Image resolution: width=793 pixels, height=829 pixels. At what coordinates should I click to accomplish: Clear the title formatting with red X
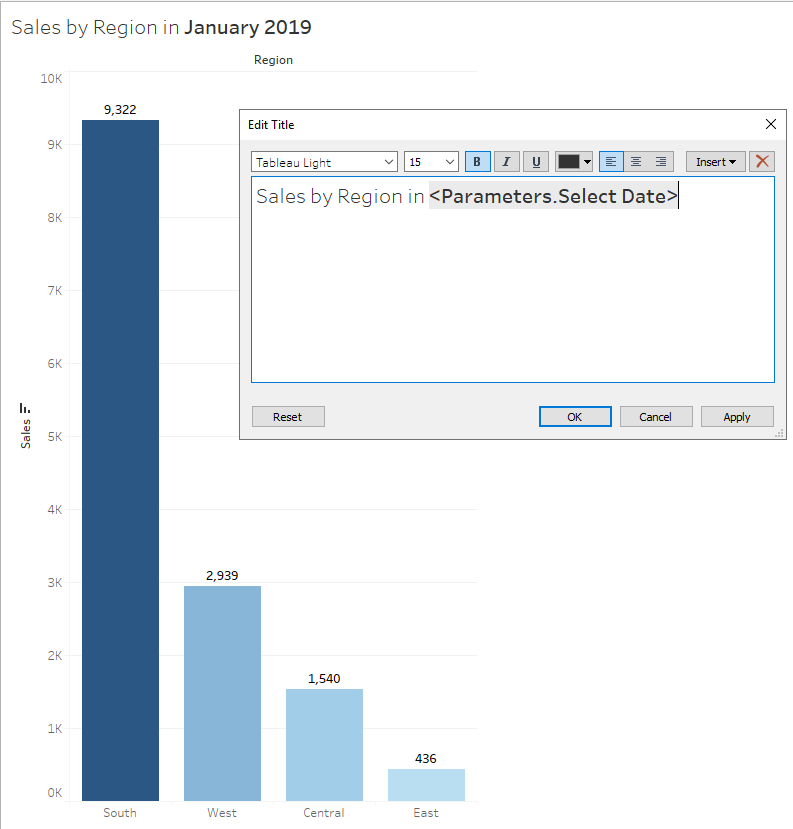(x=762, y=162)
